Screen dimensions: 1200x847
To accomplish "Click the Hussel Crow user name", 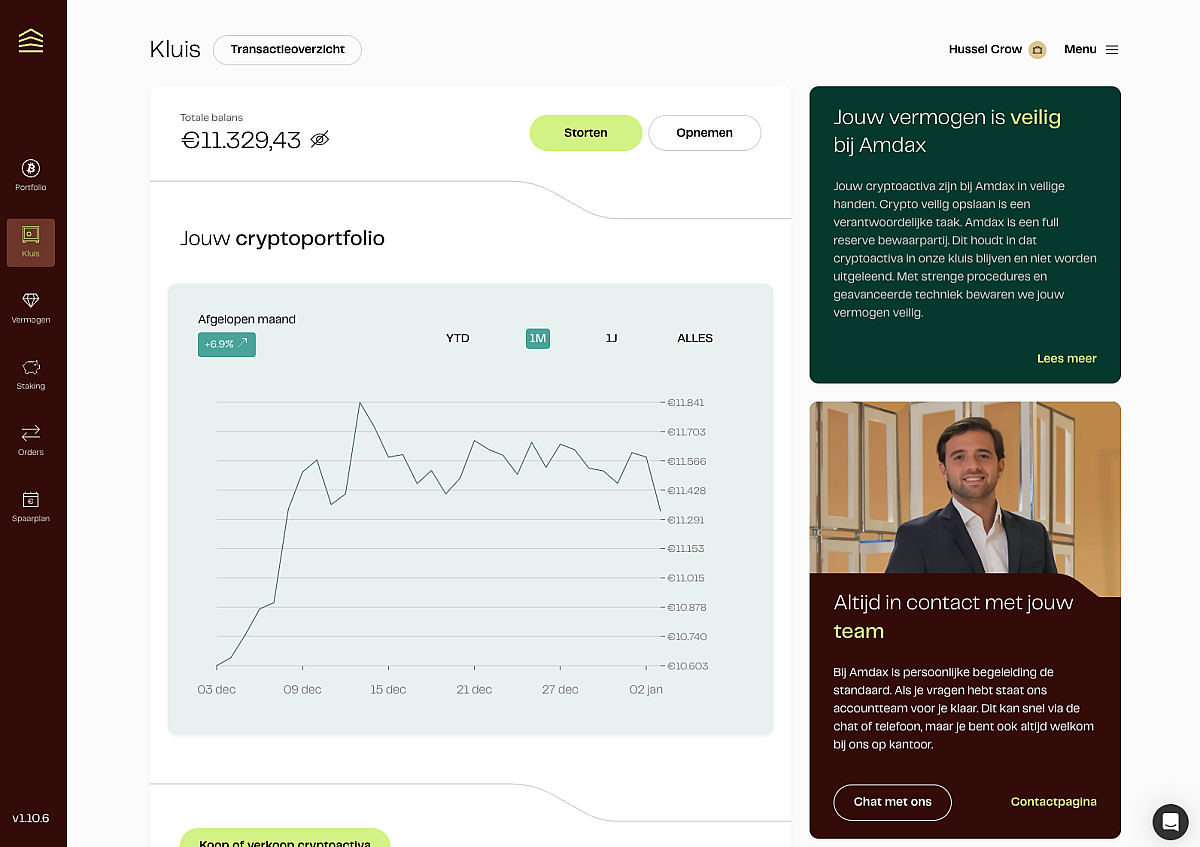I will tap(985, 49).
